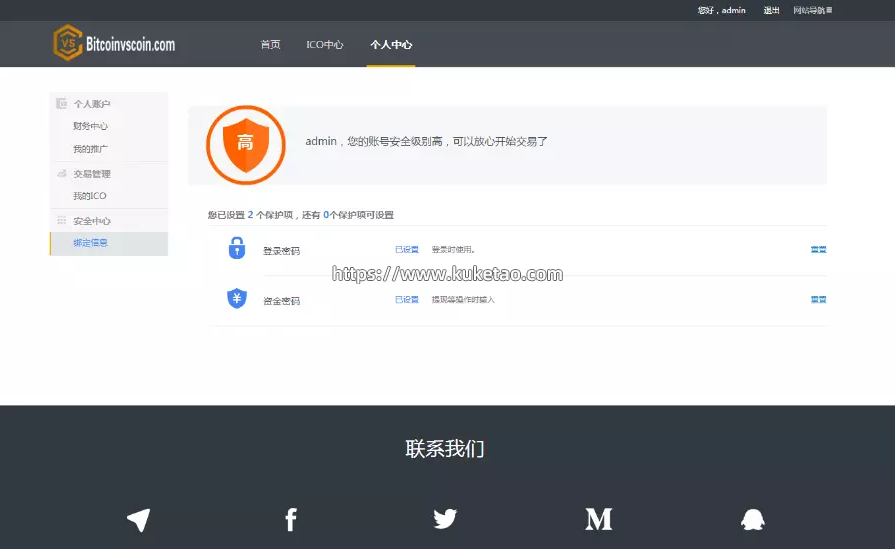
Task: Click the 退出 logout link
Action: (x=772, y=10)
